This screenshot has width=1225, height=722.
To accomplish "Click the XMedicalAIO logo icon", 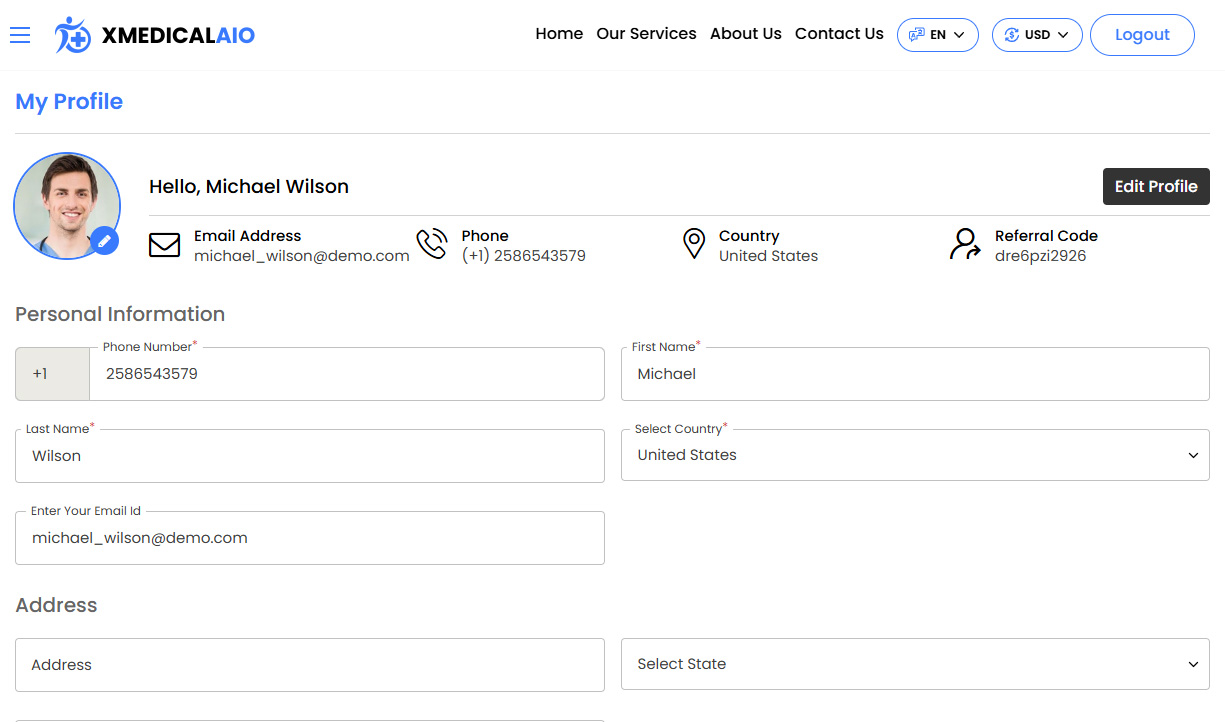I will point(71,34).
